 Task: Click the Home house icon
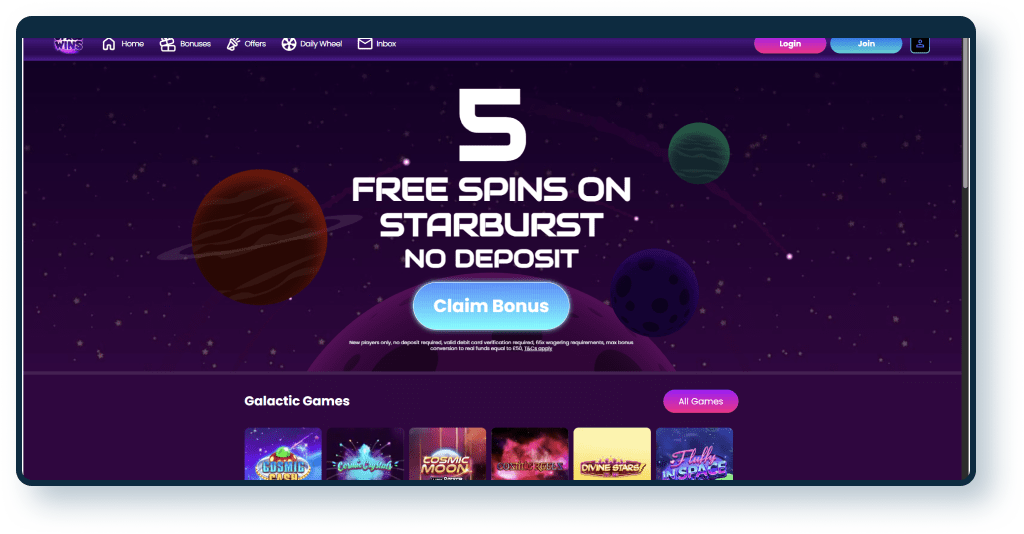click(109, 44)
